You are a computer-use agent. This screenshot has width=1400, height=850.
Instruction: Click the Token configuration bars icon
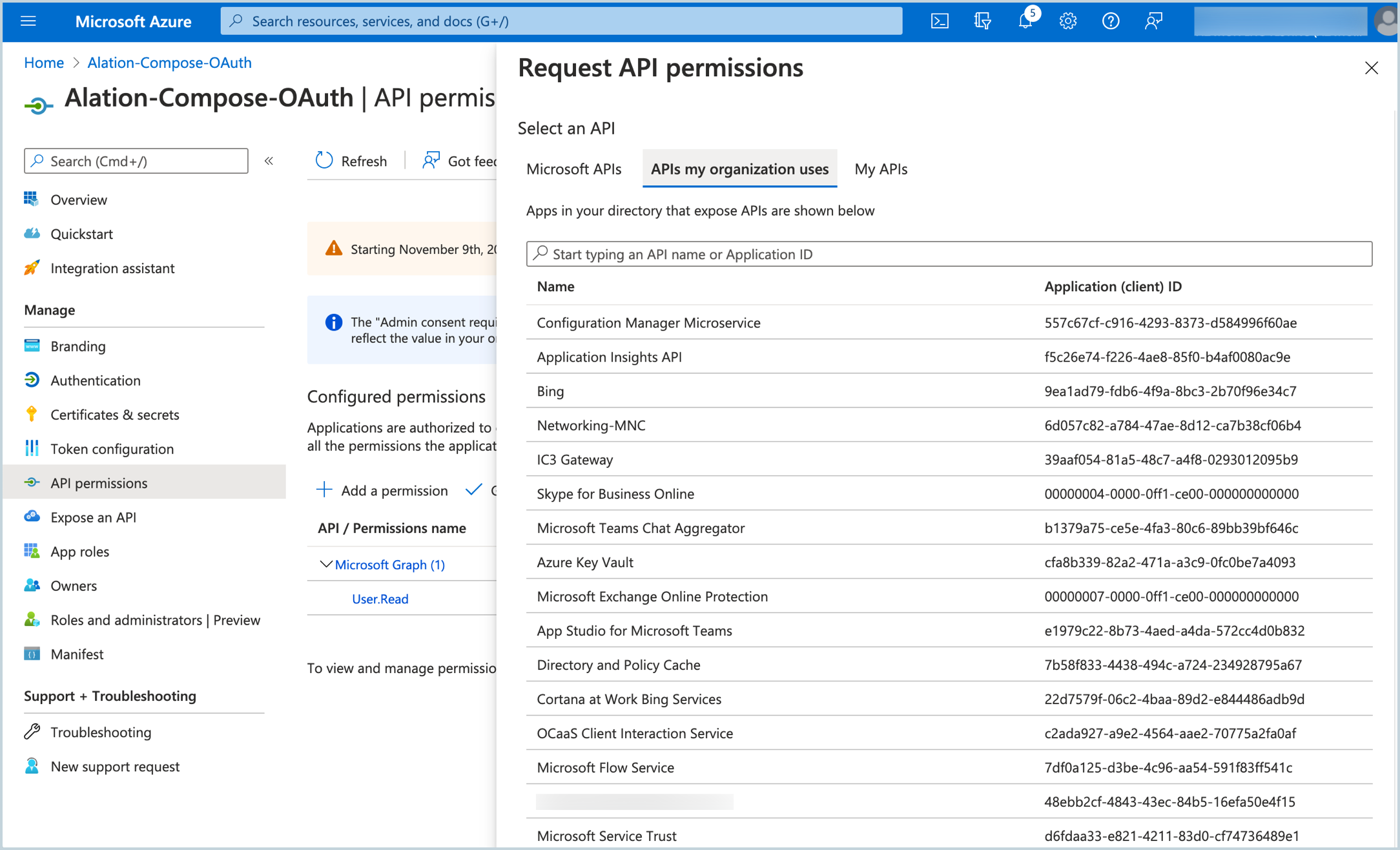(x=31, y=448)
